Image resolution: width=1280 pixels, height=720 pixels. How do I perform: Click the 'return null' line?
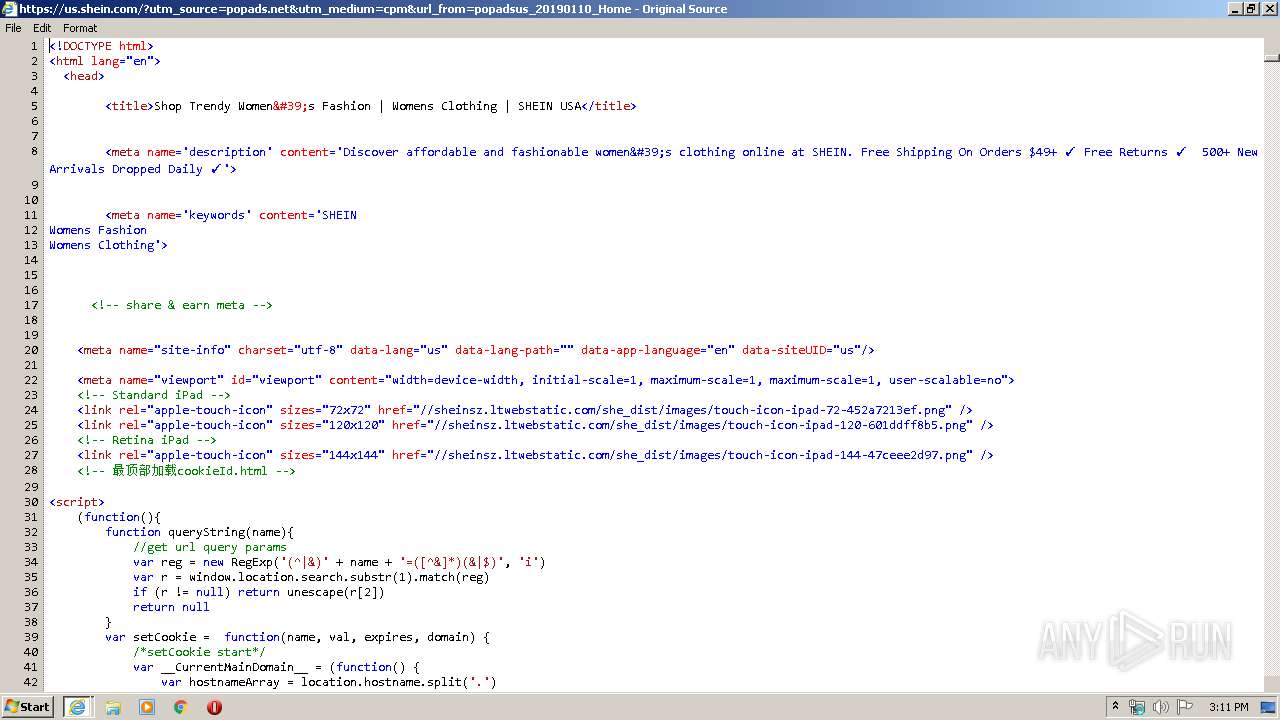click(x=171, y=607)
